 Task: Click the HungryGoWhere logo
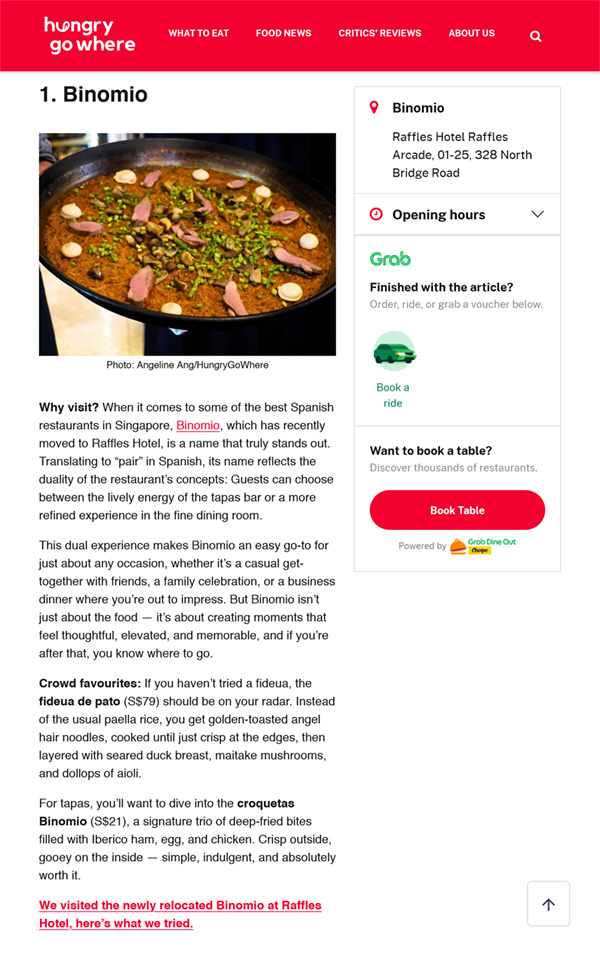[89, 35]
